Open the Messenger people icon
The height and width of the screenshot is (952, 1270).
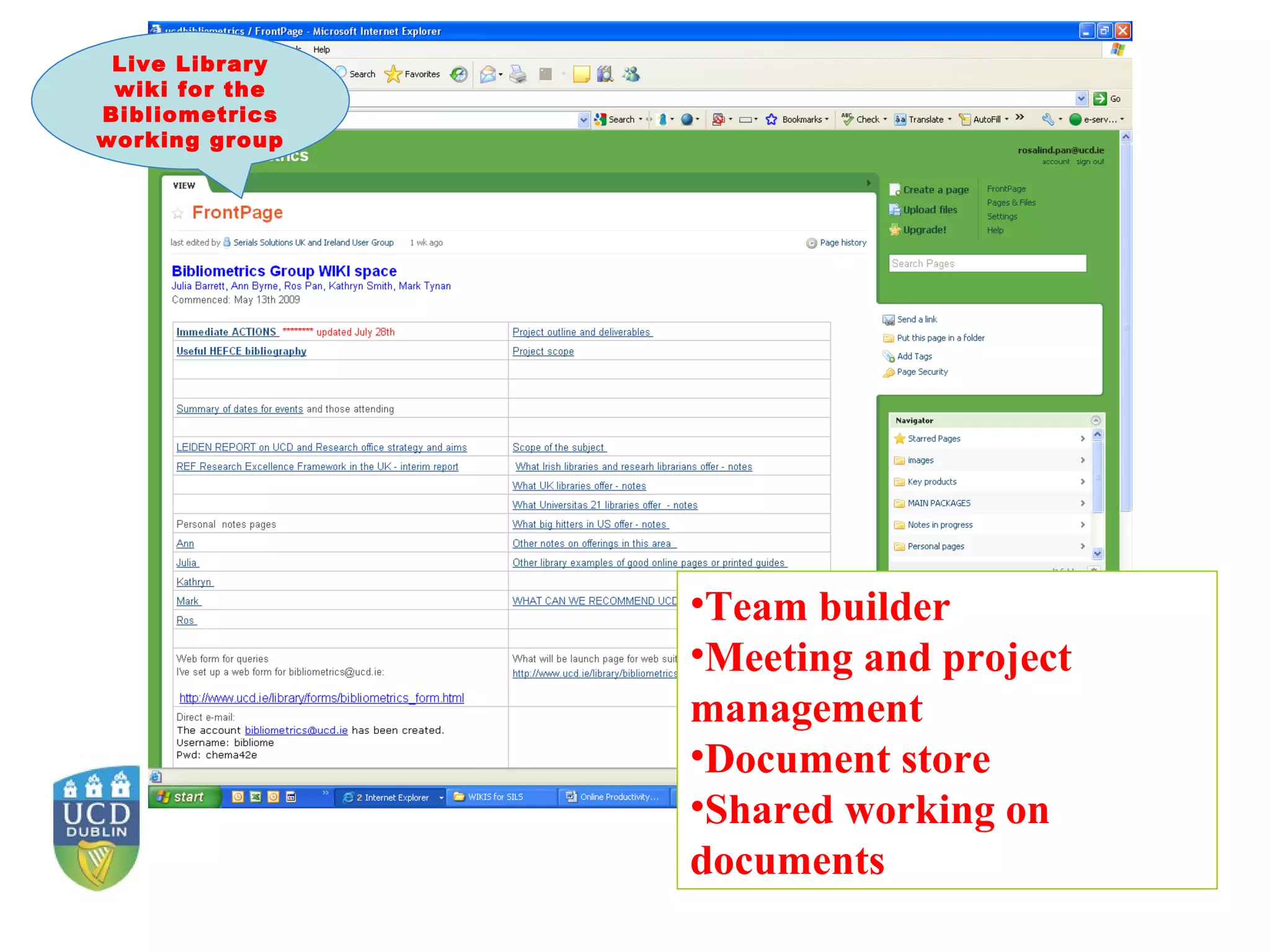pyautogui.click(x=631, y=74)
